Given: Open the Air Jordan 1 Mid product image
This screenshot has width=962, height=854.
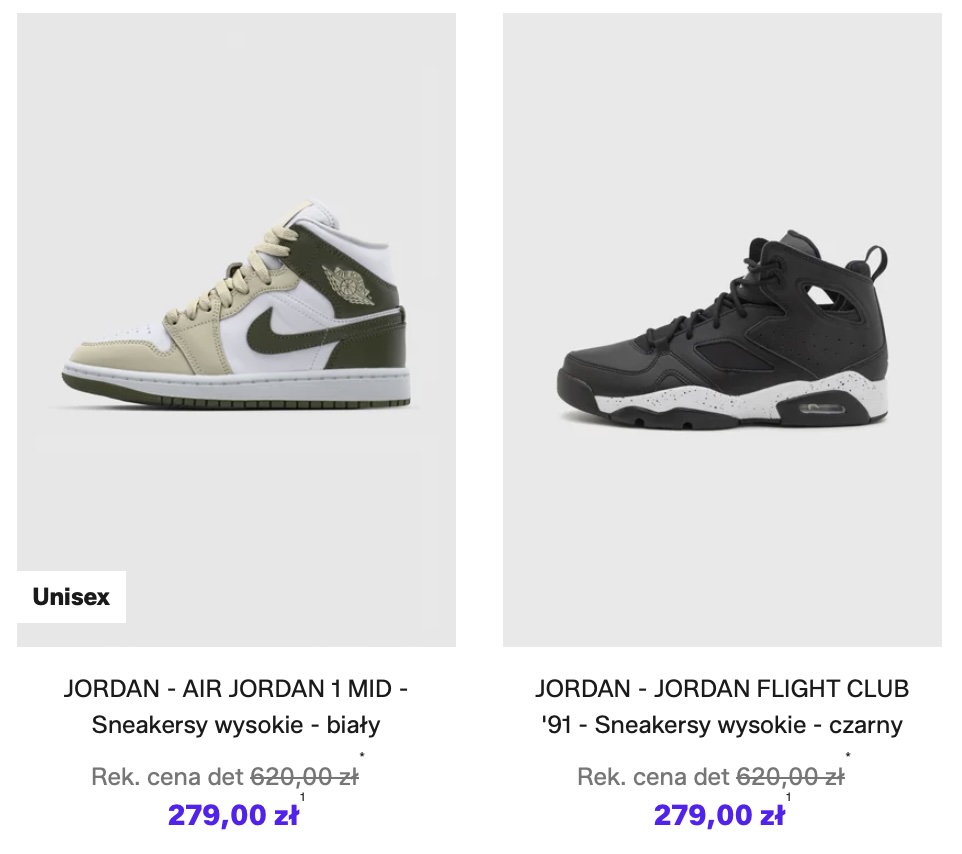Looking at the screenshot, I should pos(236,330).
